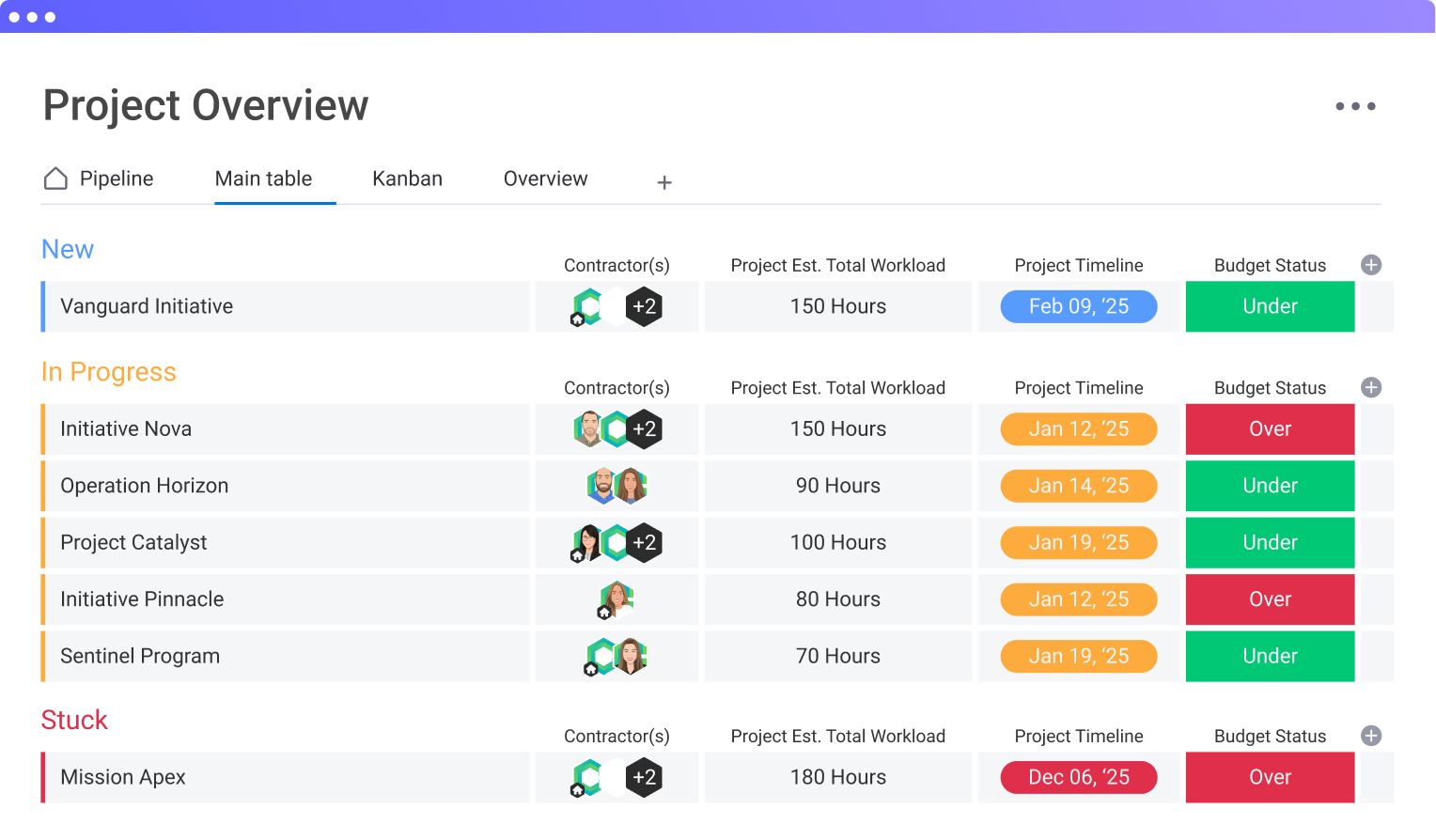The height and width of the screenshot is (840, 1436).
Task: Select the Main table tab
Action: pos(263,179)
